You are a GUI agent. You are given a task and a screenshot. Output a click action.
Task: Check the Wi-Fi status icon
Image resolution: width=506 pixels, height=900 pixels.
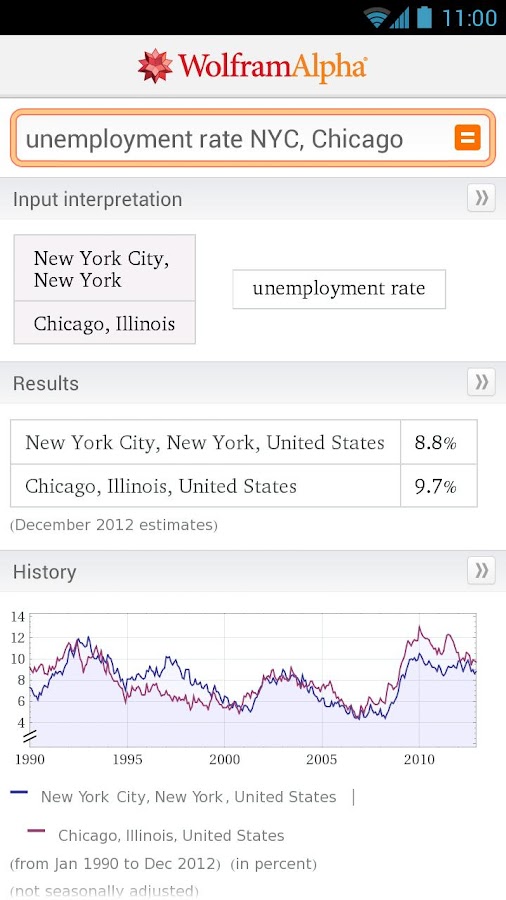pos(376,17)
